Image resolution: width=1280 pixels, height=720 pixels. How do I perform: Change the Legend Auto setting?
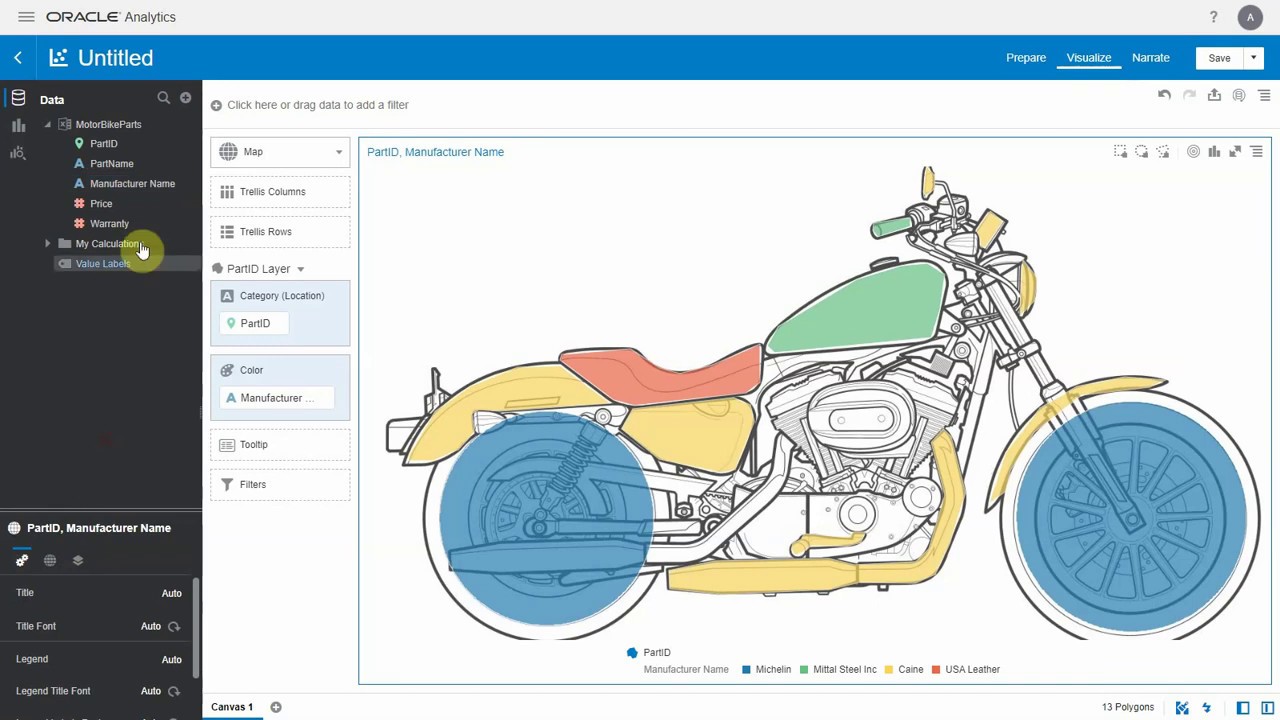(171, 659)
